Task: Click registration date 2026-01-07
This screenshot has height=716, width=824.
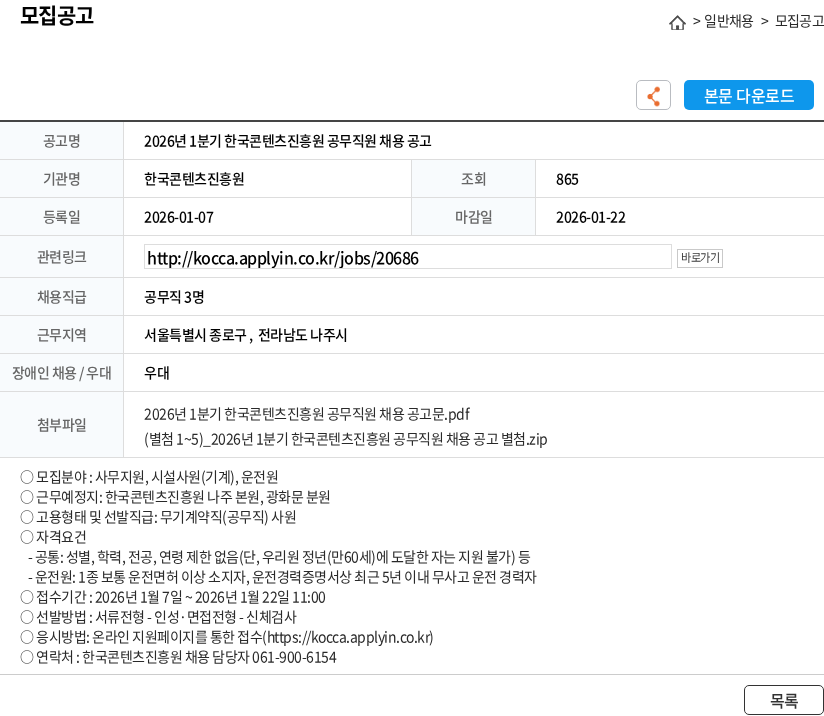Action: (179, 217)
